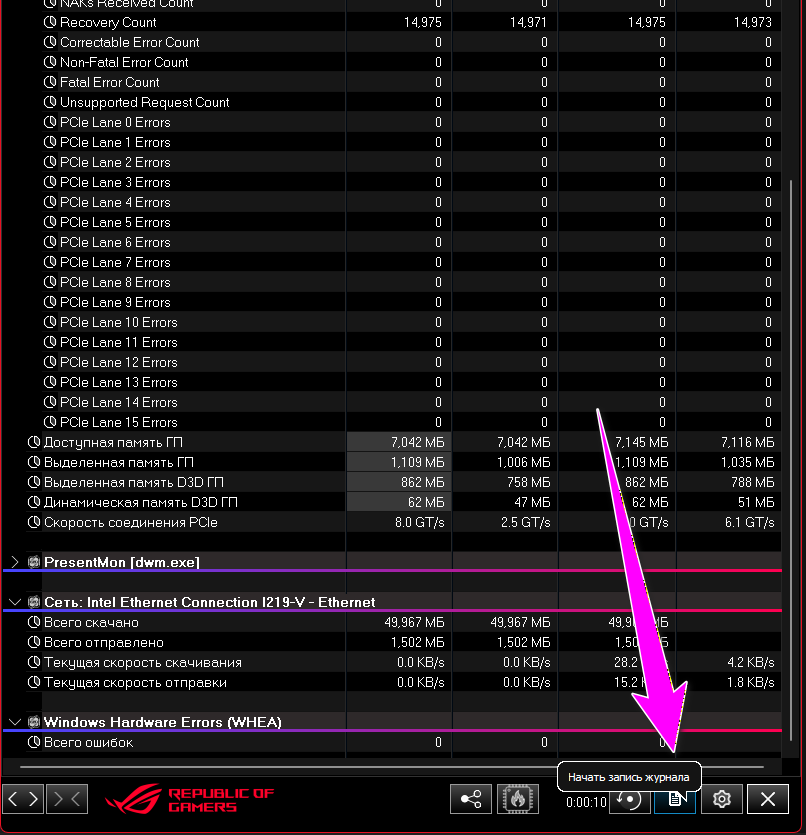Open the network share icon
This screenshot has height=835, width=806.
pyautogui.click(x=469, y=799)
